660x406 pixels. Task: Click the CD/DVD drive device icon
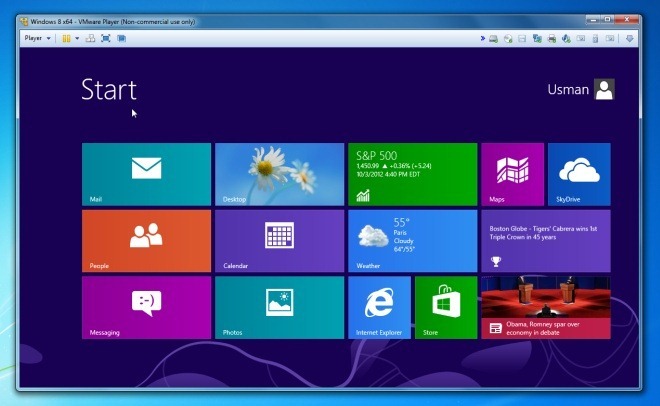click(x=508, y=39)
